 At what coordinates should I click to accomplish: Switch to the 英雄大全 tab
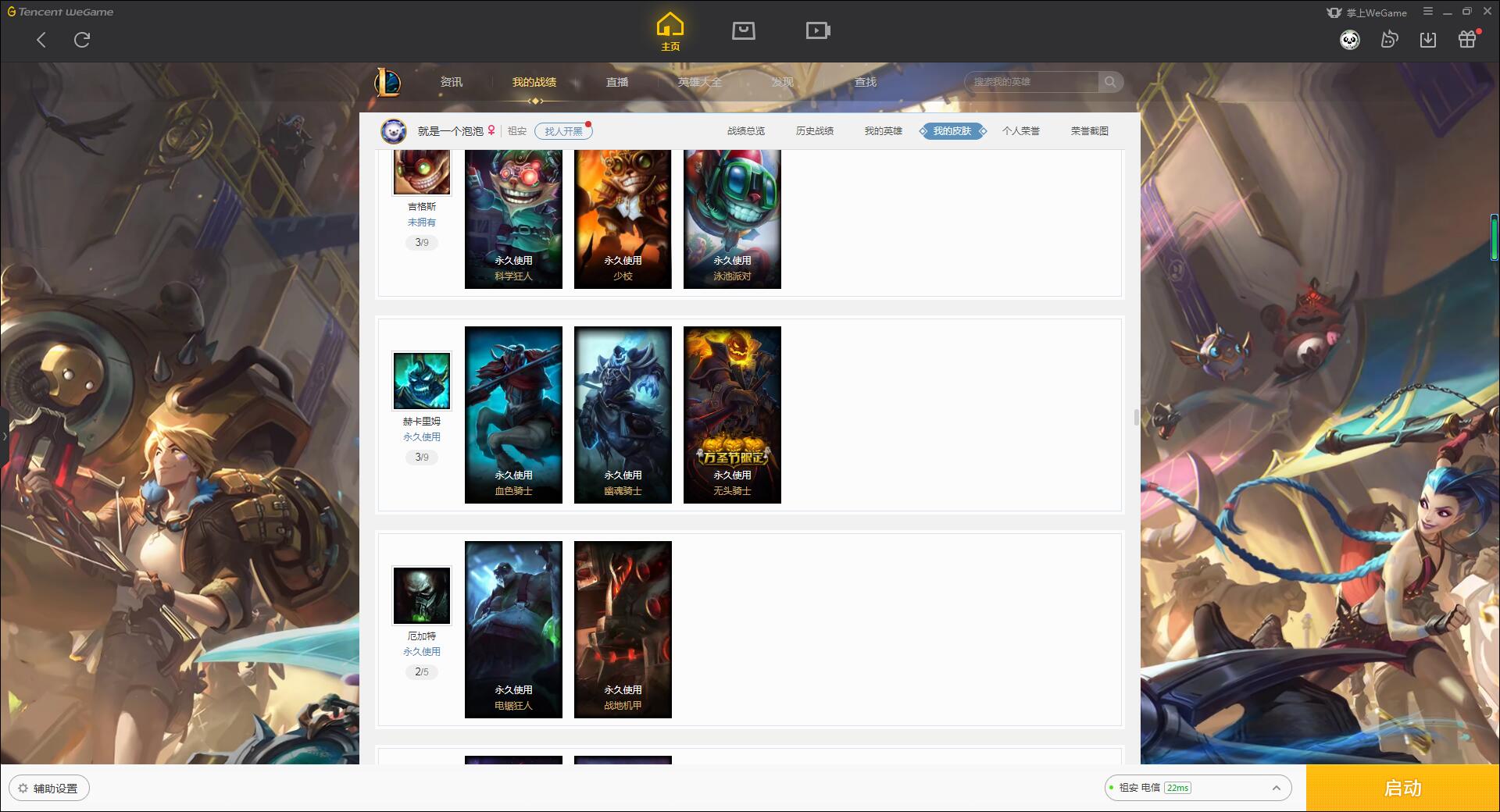click(x=700, y=82)
